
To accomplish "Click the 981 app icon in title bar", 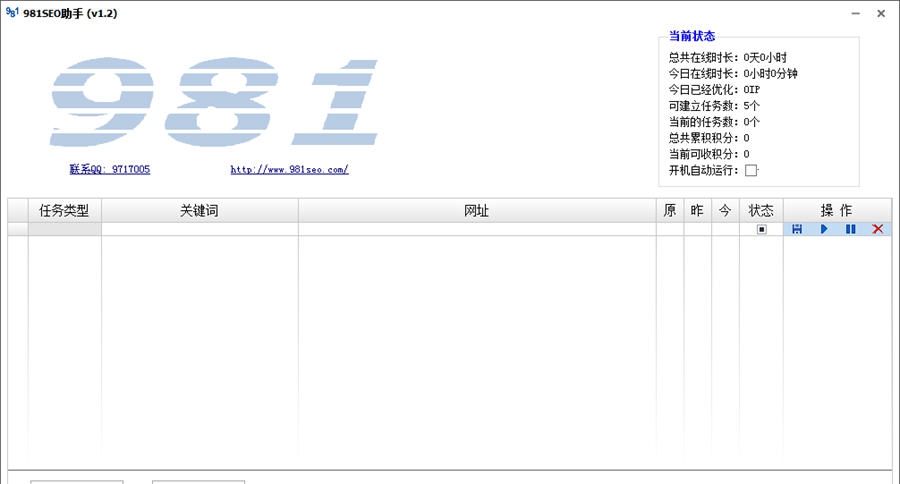I will [12, 12].
